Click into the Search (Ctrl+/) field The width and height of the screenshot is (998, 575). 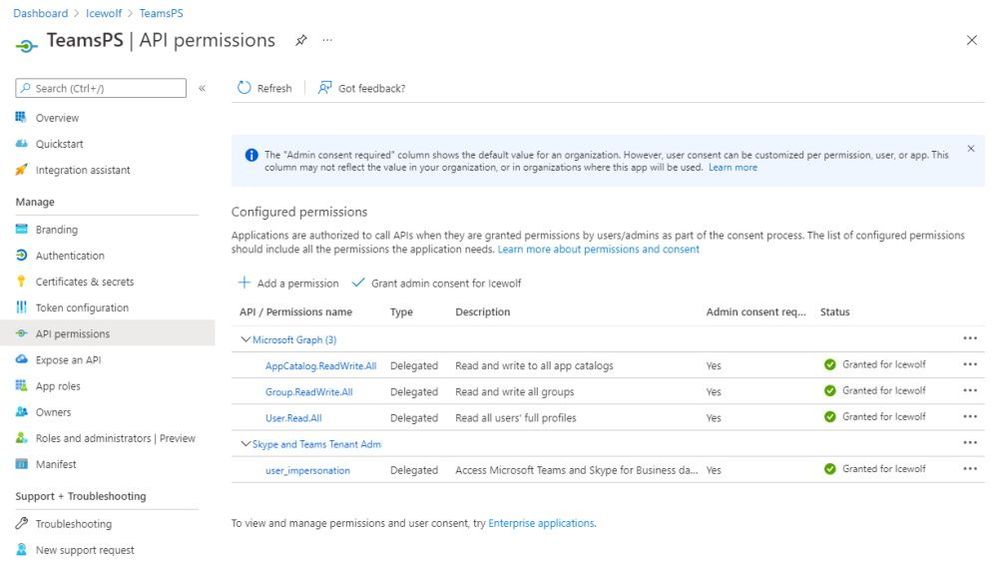pyautogui.click(x=101, y=88)
